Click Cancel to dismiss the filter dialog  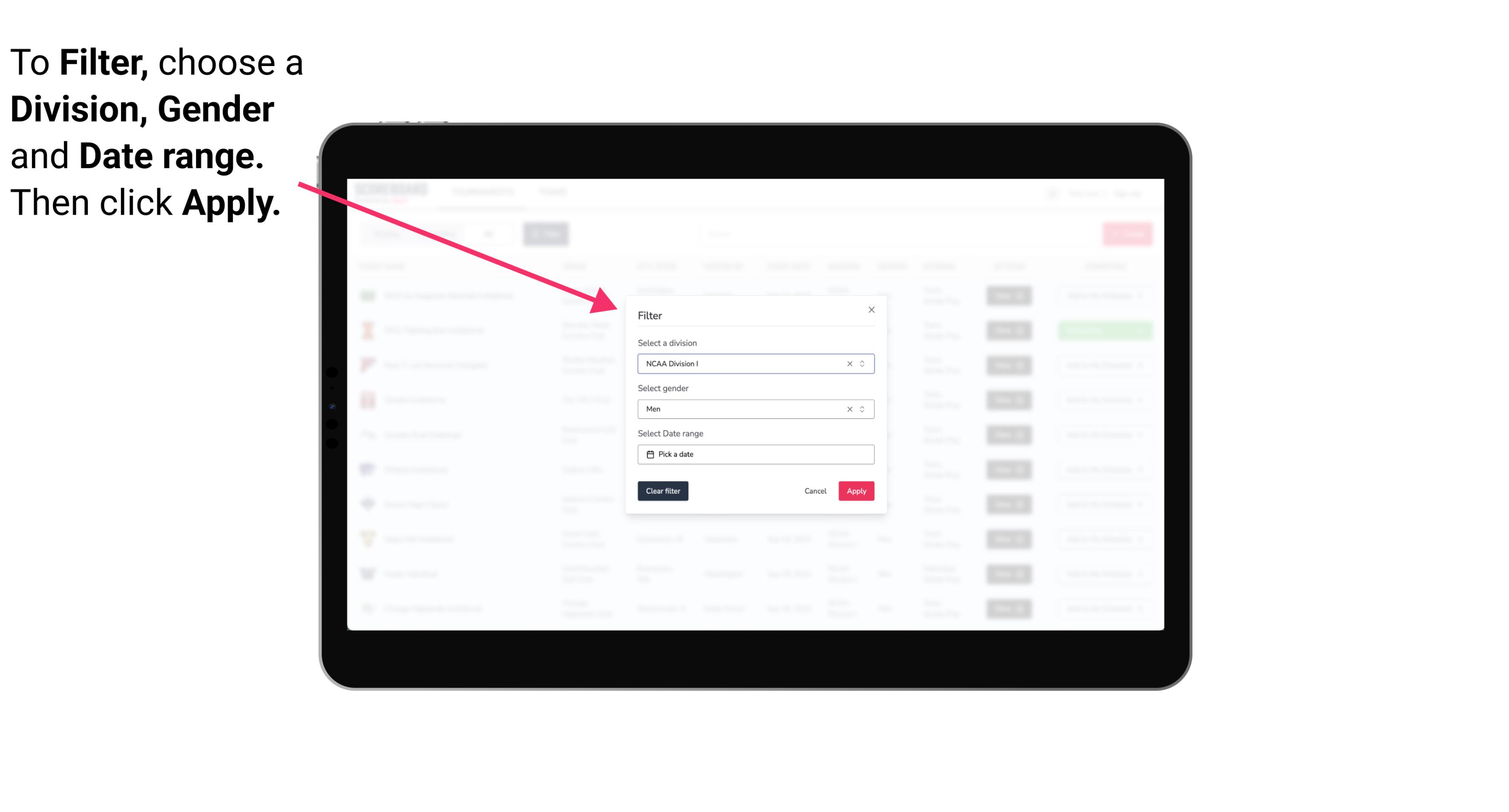point(816,491)
